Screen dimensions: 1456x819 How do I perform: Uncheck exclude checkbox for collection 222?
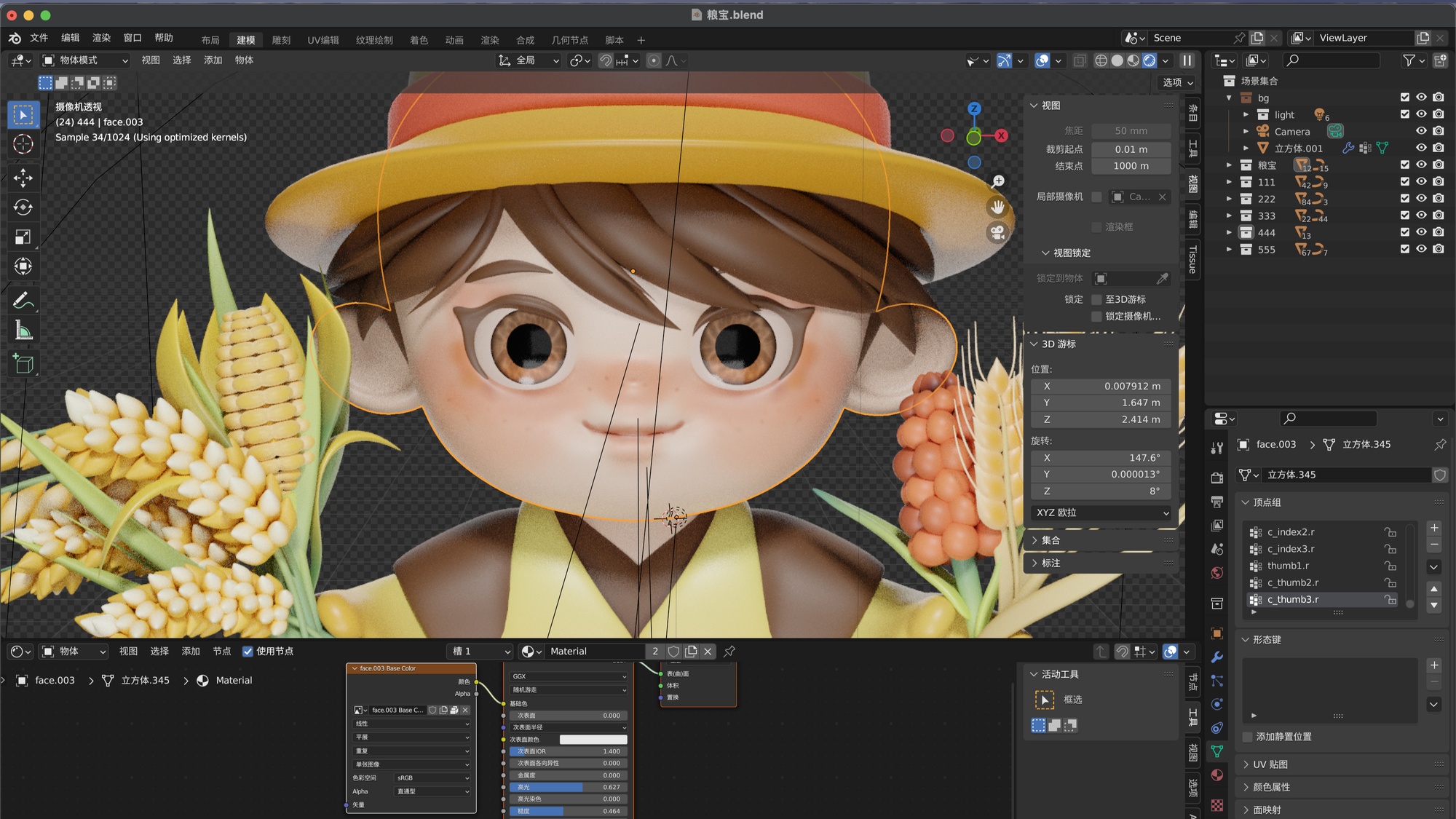[x=1405, y=198]
